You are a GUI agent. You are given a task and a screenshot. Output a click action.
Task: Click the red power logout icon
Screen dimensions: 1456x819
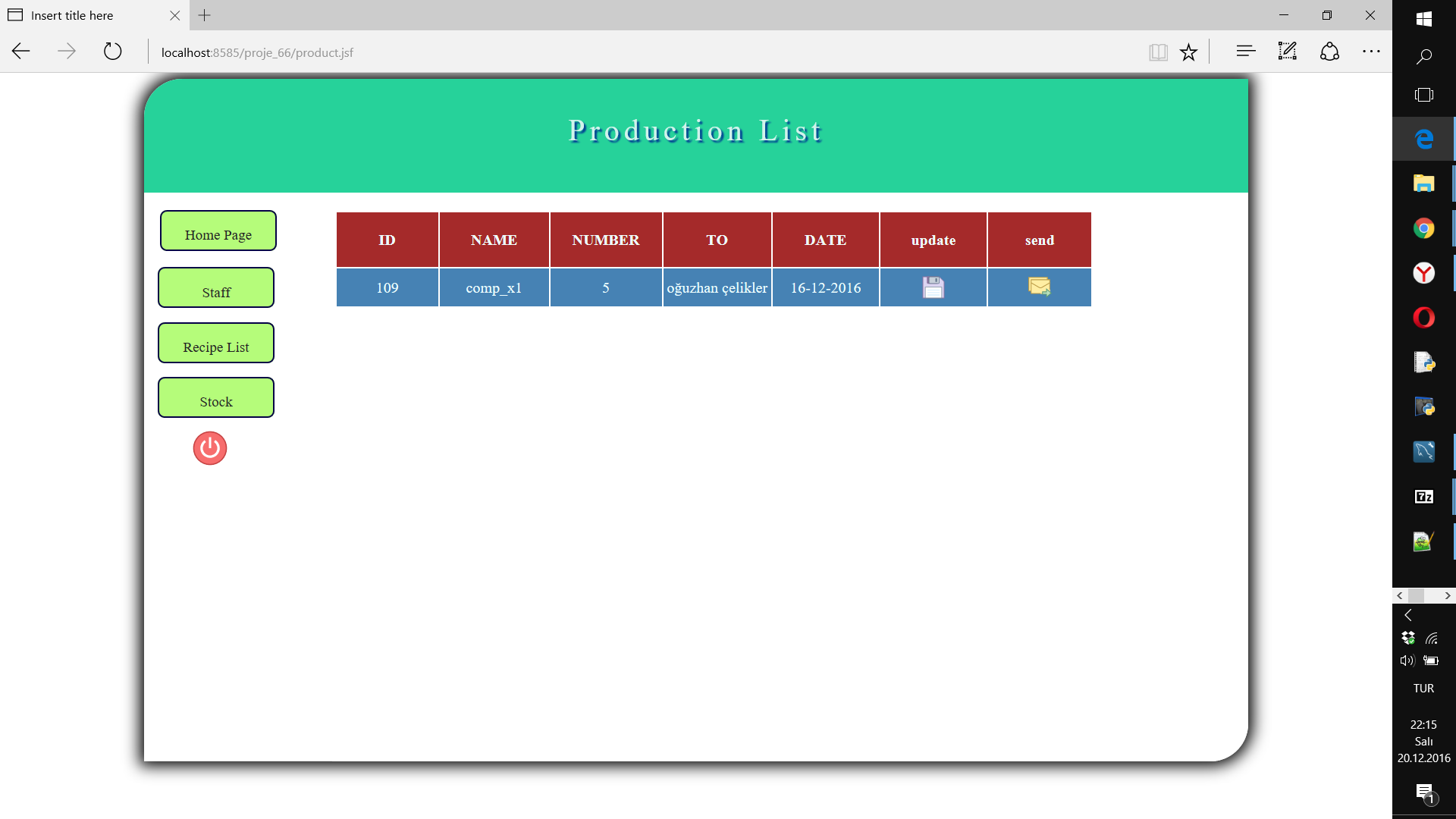point(210,448)
